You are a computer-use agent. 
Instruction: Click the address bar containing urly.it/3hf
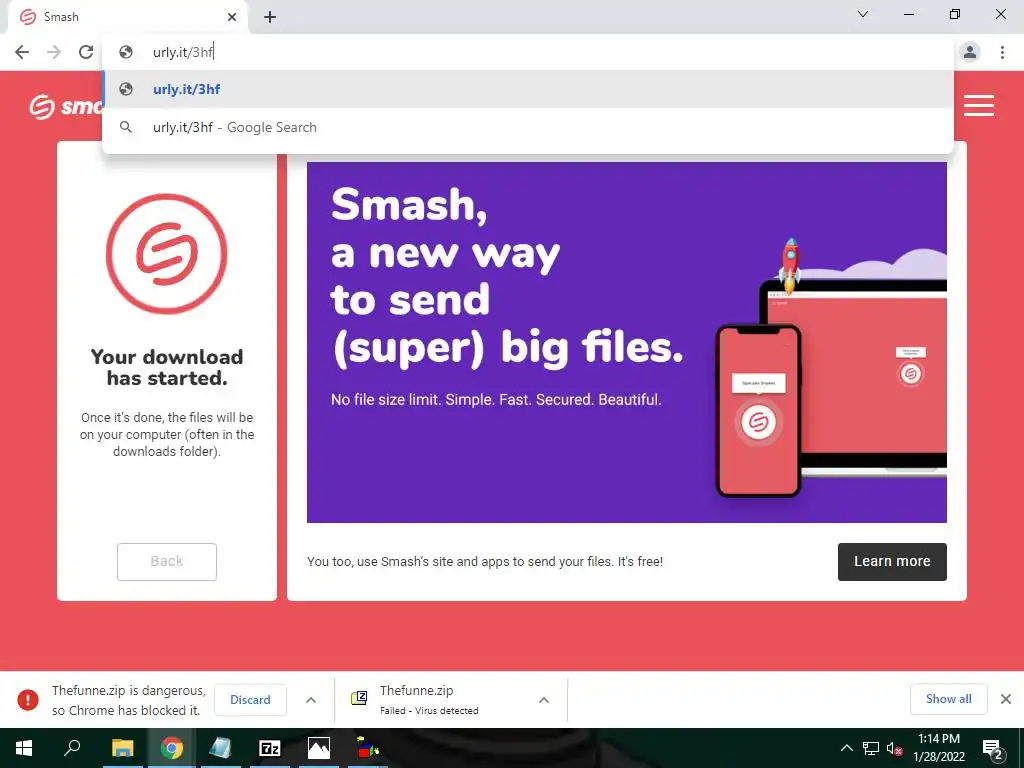click(x=528, y=52)
